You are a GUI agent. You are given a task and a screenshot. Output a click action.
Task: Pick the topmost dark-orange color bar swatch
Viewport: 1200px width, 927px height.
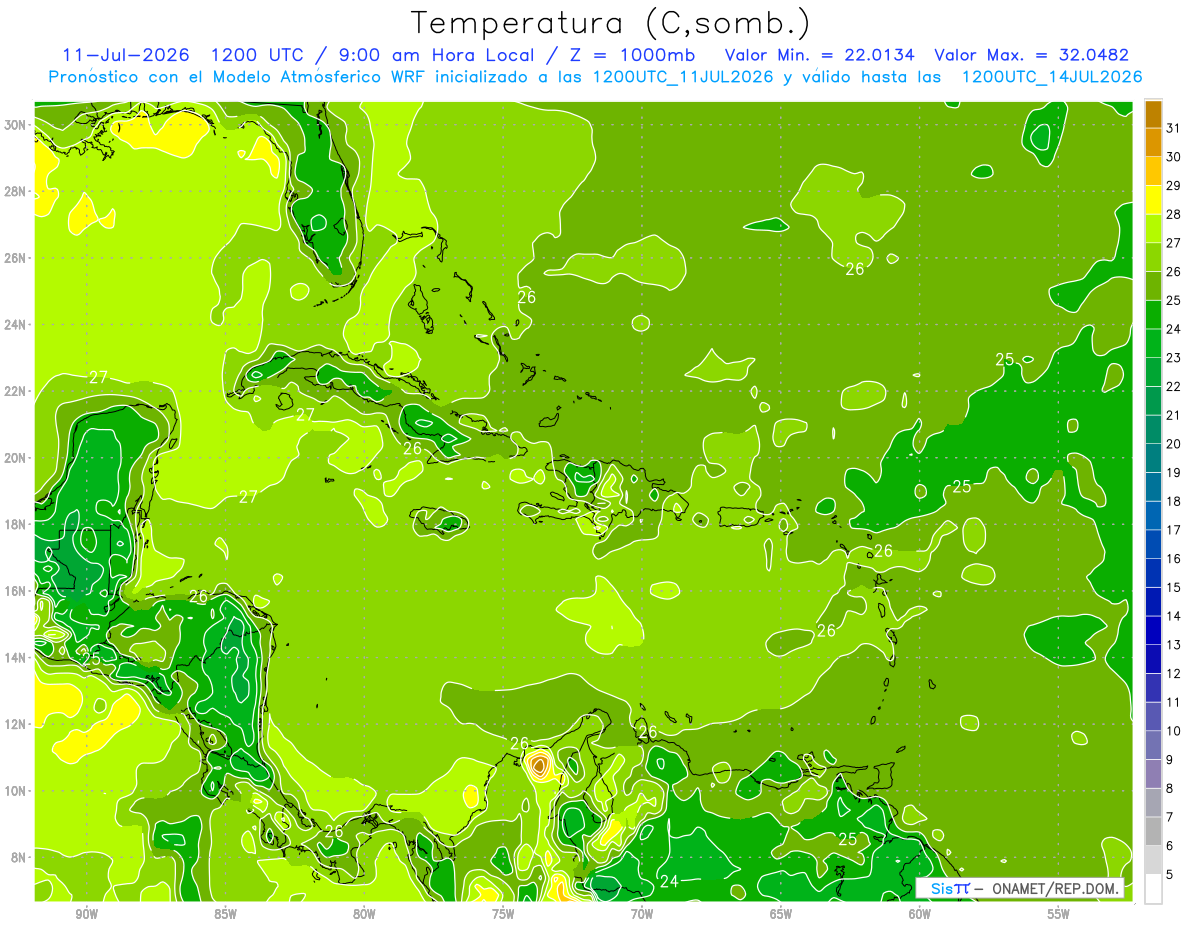1153,114
